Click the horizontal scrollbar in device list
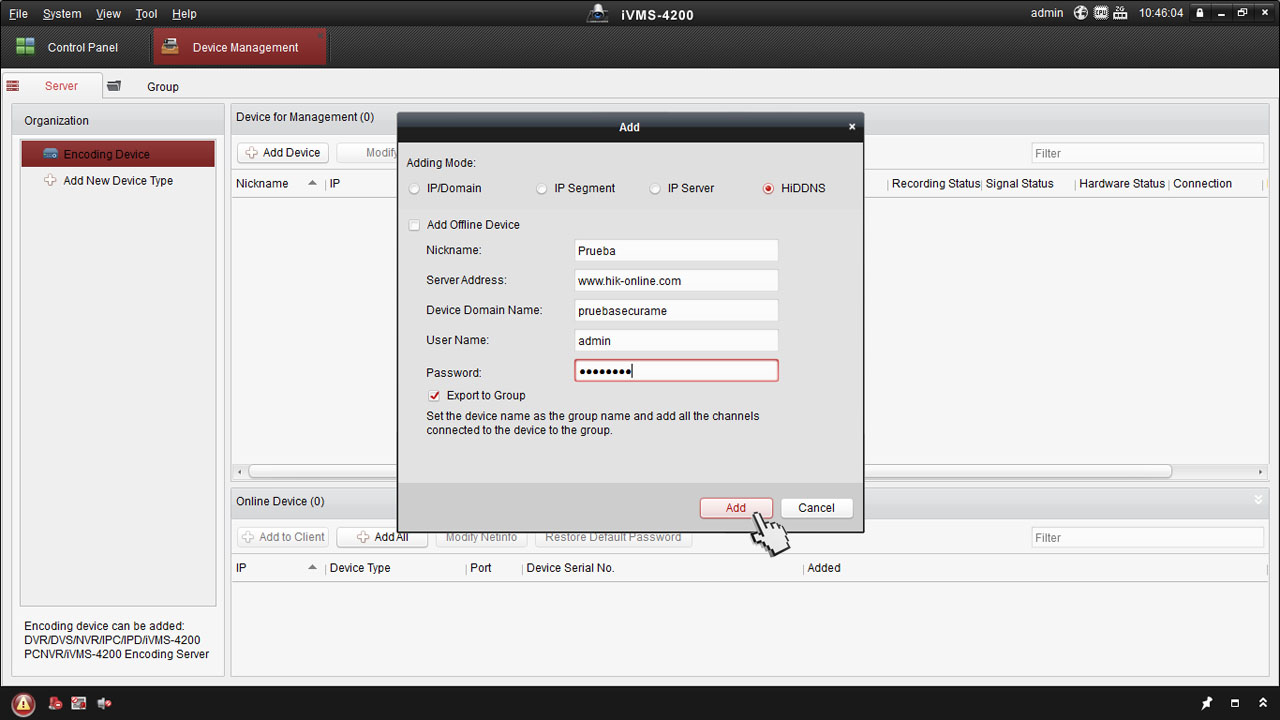This screenshot has width=1280, height=720. pos(710,472)
